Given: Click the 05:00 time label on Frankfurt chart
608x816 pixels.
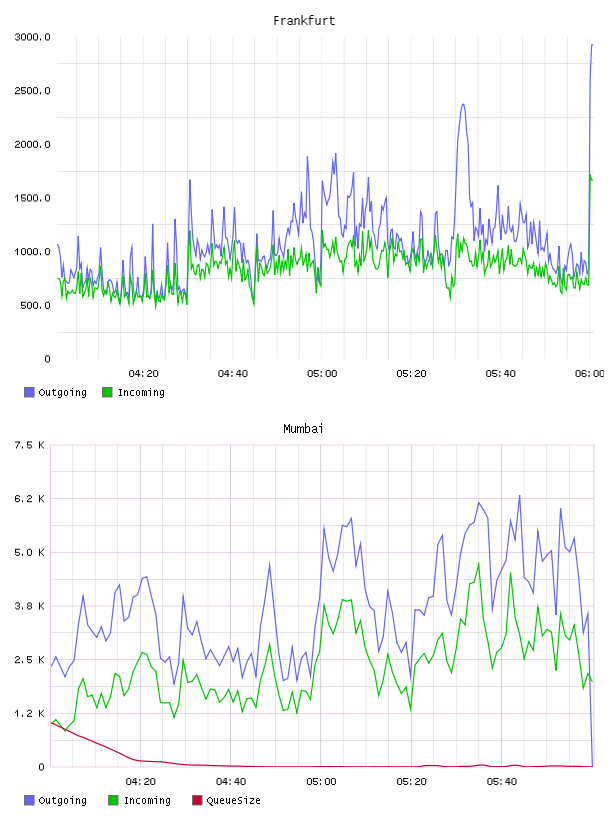Looking at the screenshot, I should coord(322,374).
